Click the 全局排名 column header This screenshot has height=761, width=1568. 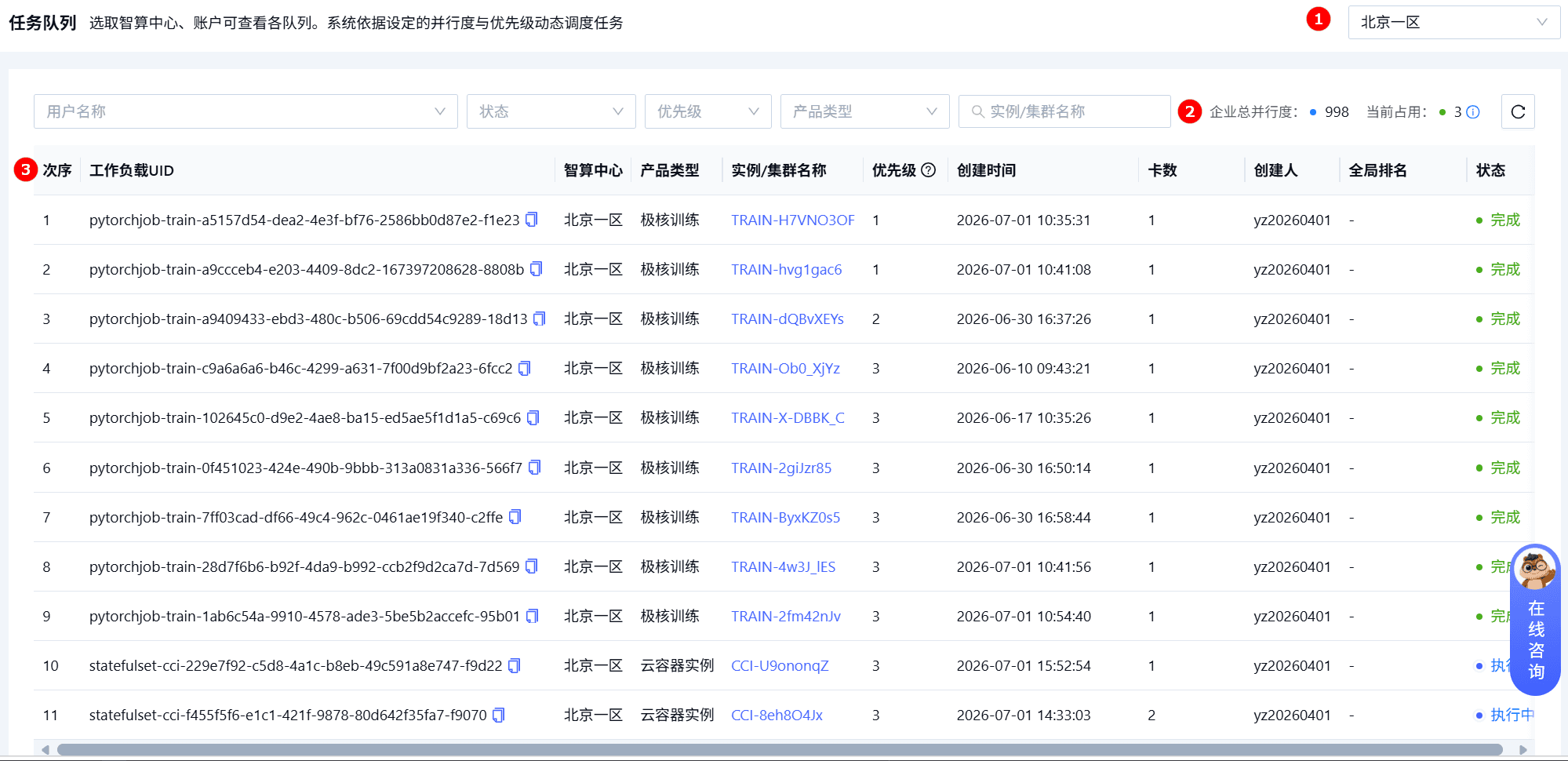(x=1378, y=170)
